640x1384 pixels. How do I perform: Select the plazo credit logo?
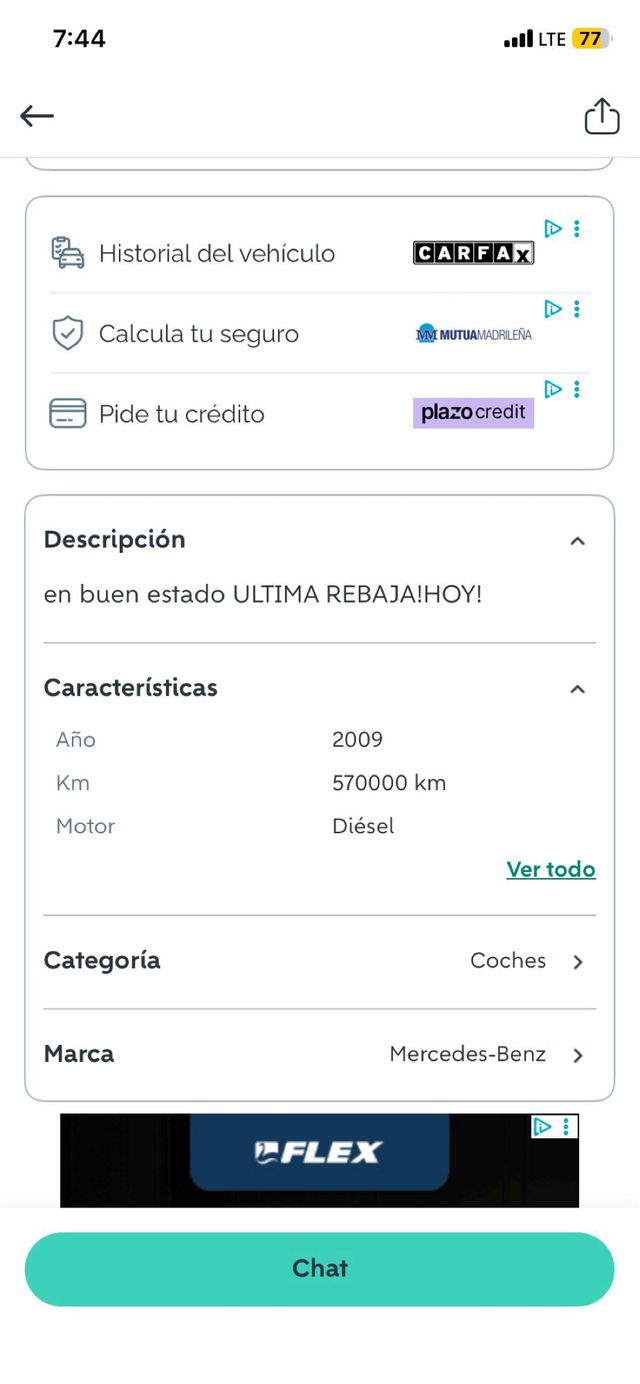click(x=472, y=413)
